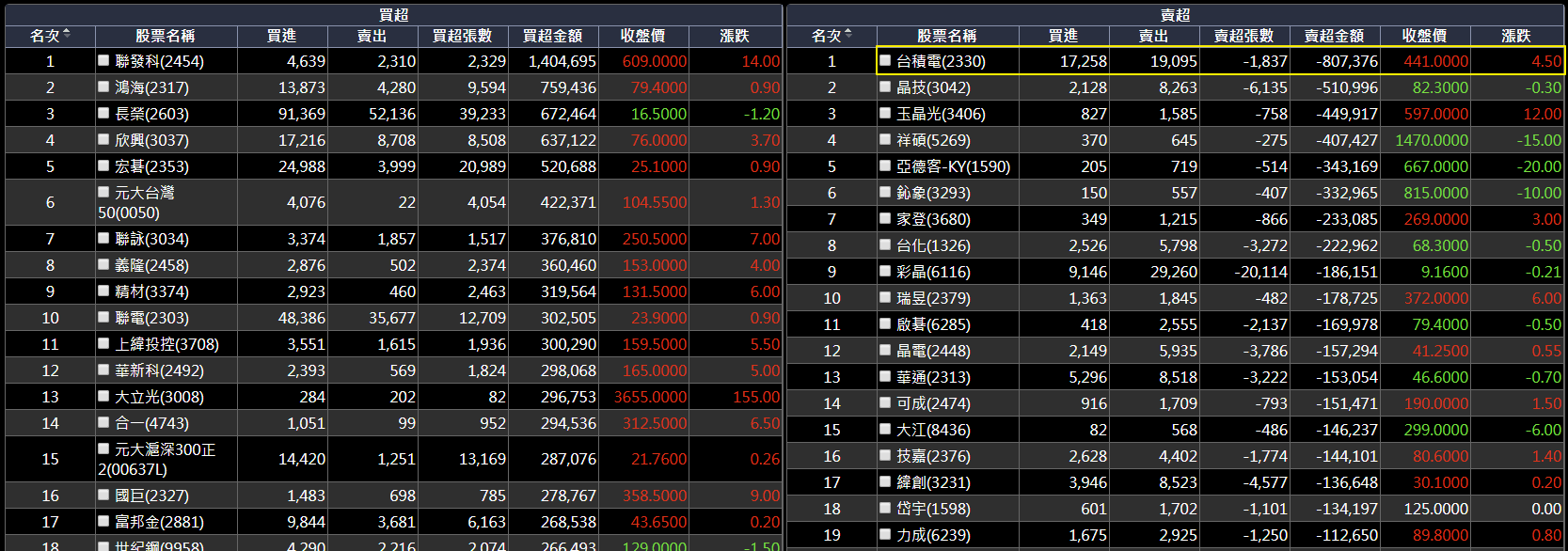Click the stock name 國巨(2327)
This screenshot has width=1568, height=551.
(x=151, y=496)
